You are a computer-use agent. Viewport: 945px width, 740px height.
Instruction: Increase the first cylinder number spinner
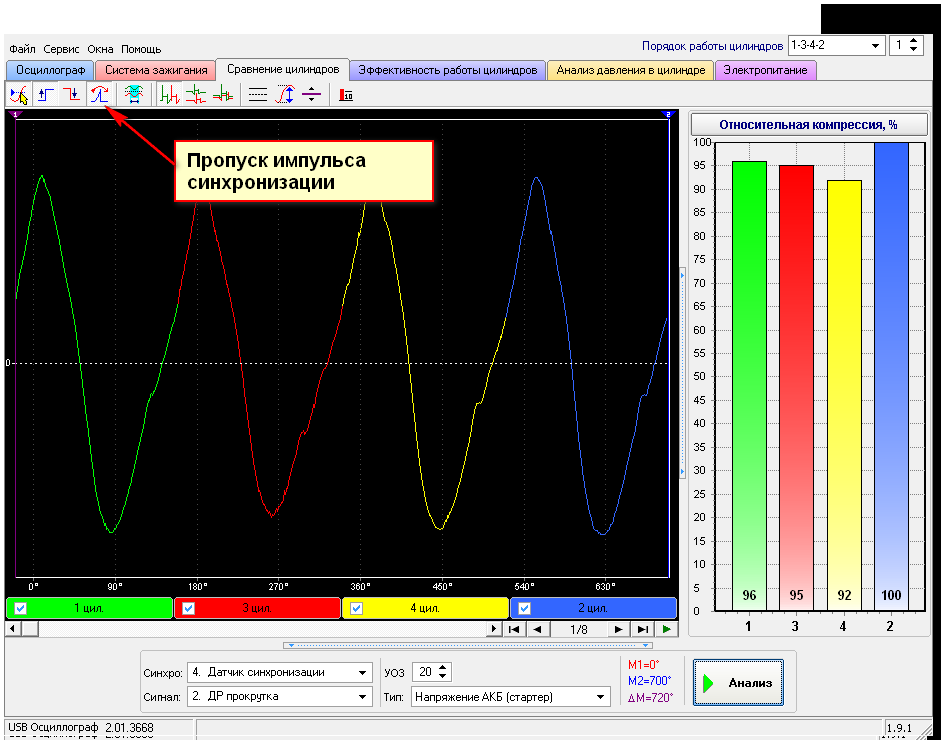pos(914,41)
